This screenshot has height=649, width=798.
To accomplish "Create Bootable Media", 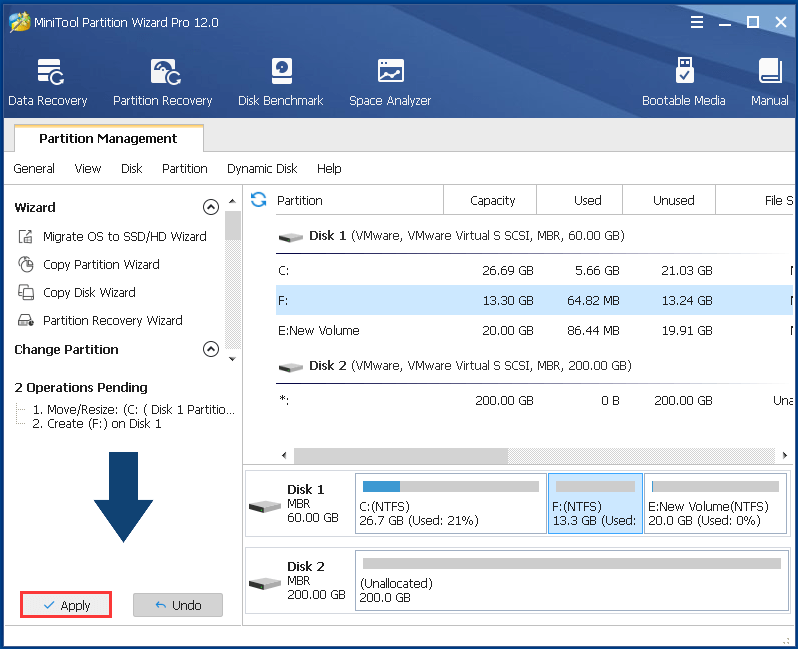I will coord(683,82).
